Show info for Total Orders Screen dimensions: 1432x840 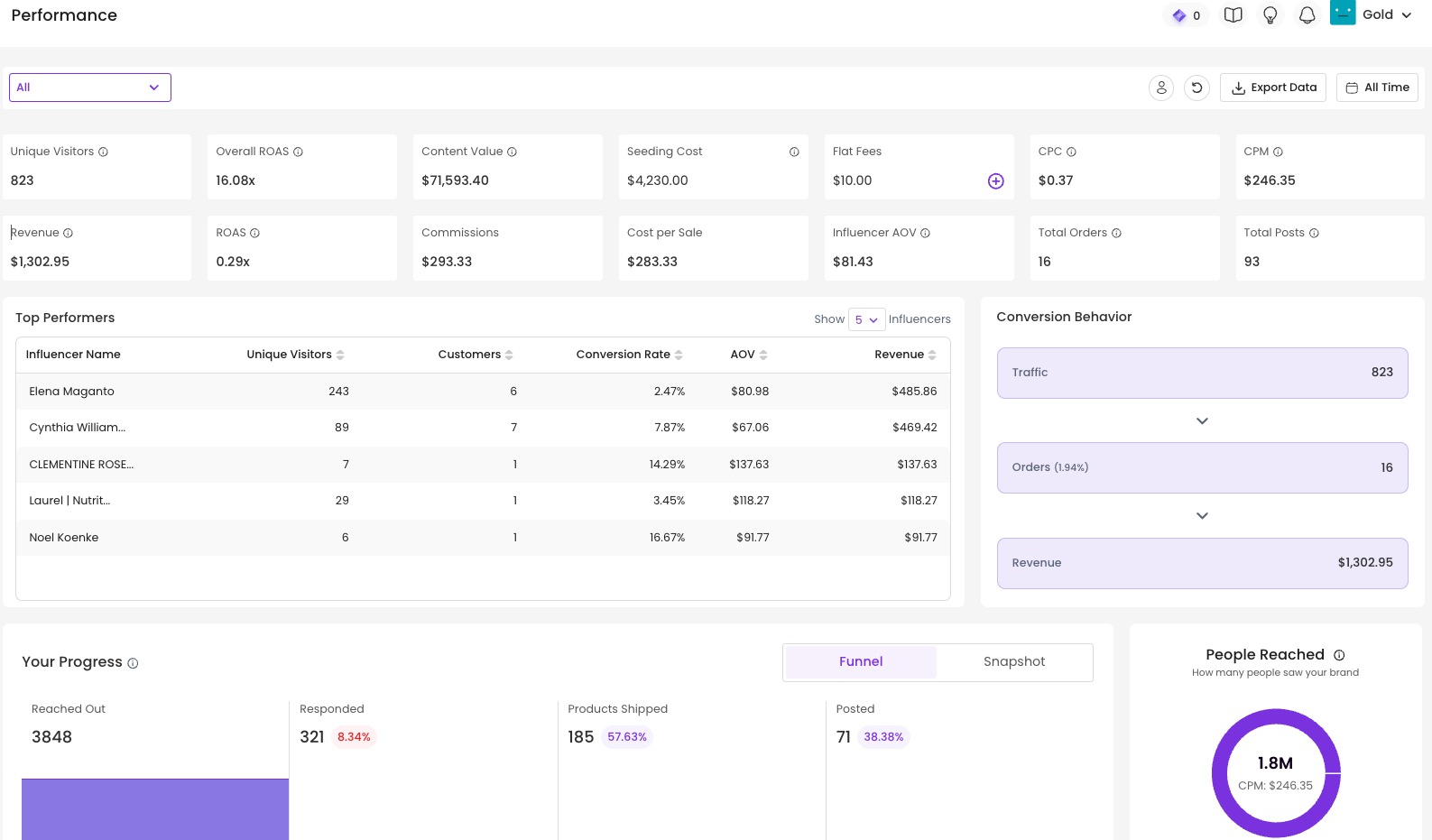point(1116,233)
